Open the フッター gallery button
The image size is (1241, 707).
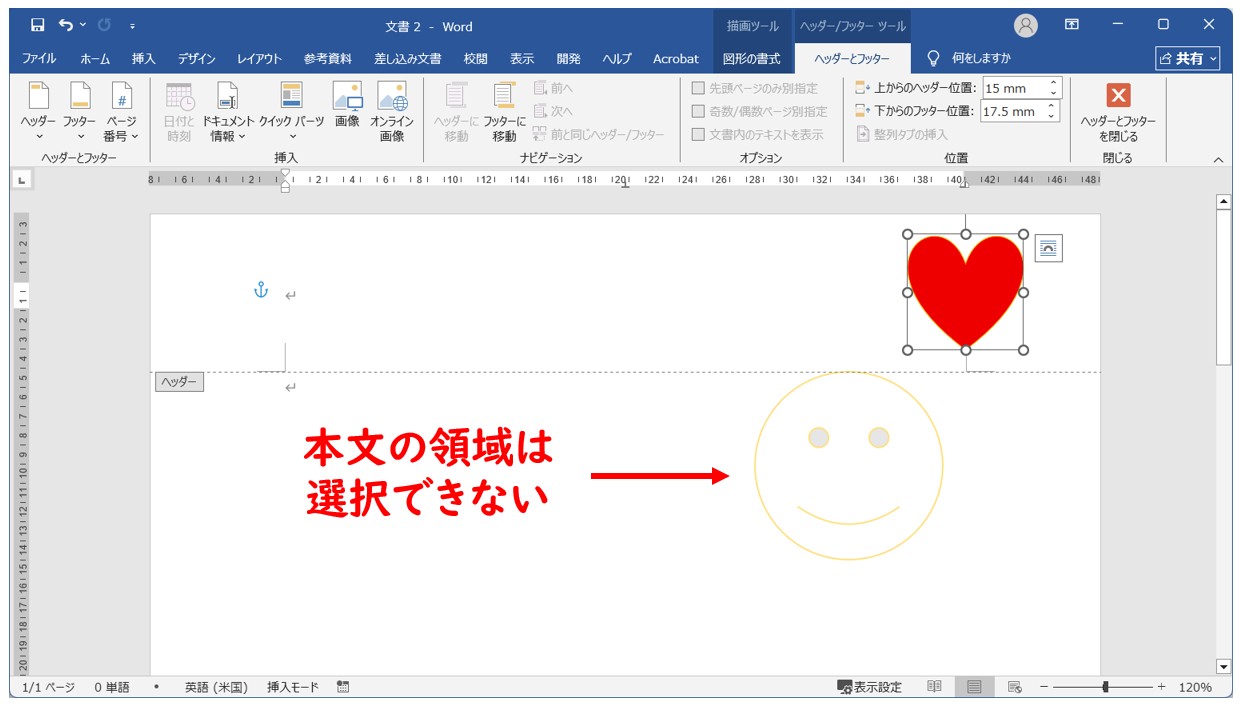[80, 111]
